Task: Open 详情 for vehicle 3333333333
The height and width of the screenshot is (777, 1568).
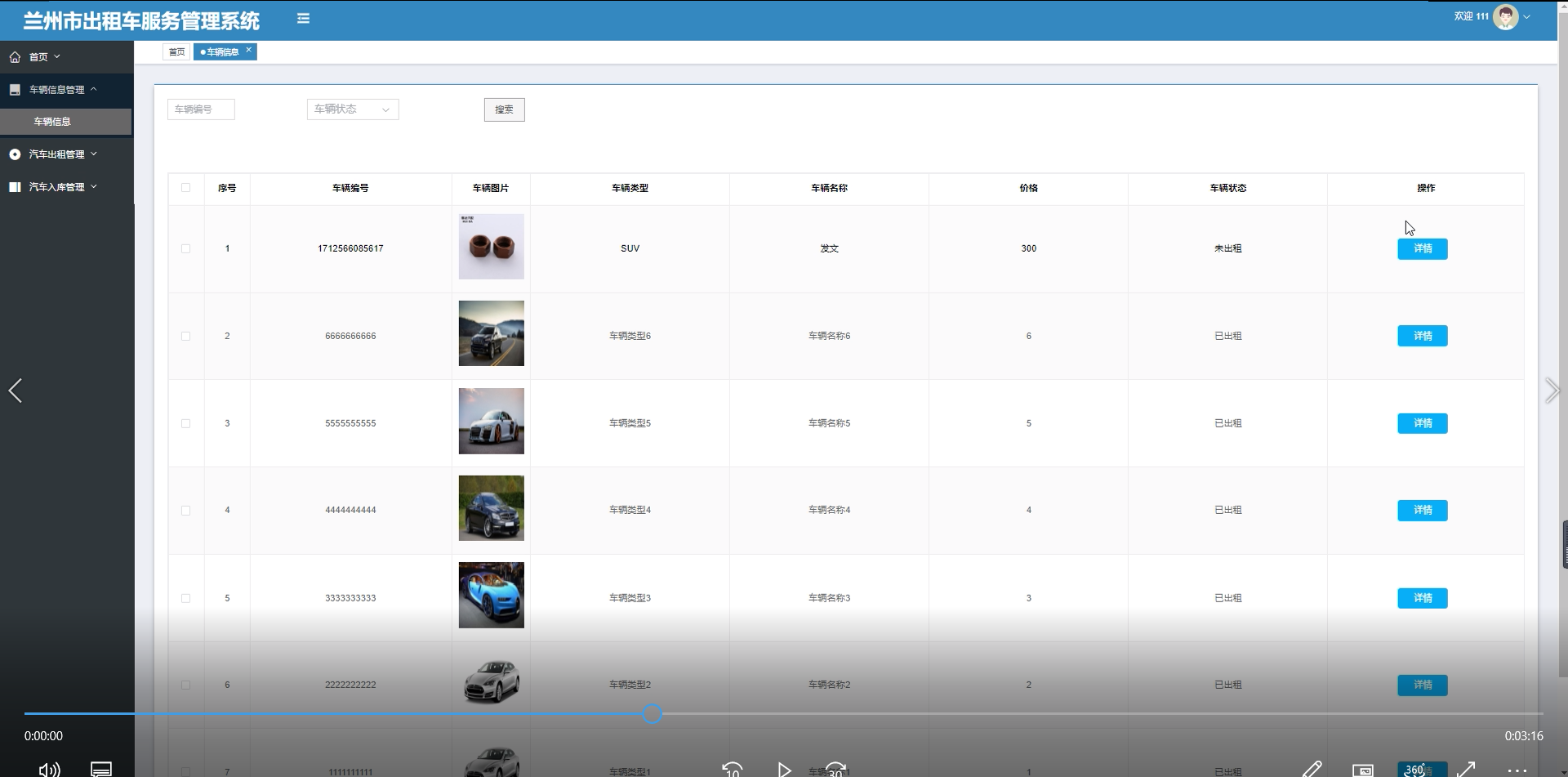Action: [1422, 598]
